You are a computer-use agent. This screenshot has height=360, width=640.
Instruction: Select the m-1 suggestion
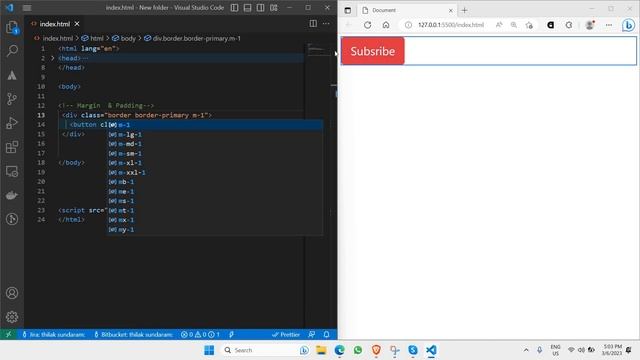point(215,125)
